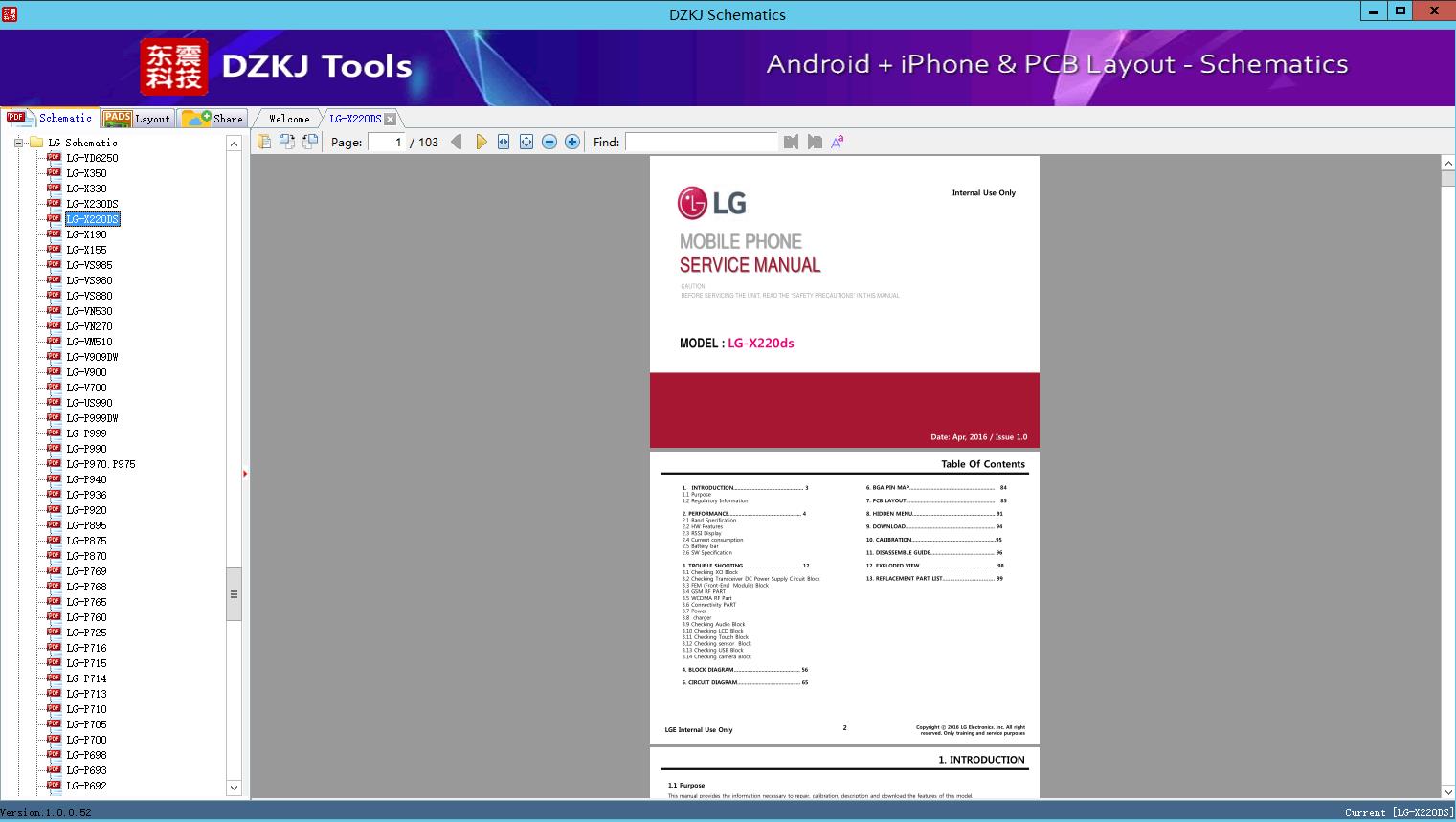Zoom in on the document
This screenshot has height=822, width=1456.
click(572, 142)
